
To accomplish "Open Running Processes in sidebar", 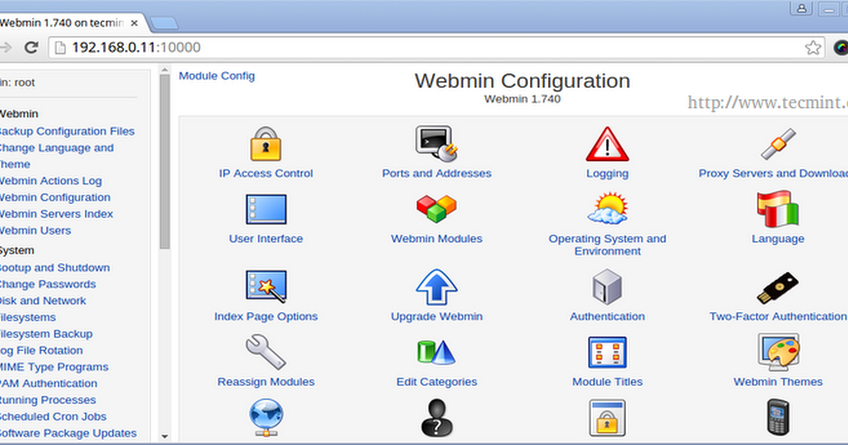I will [48, 400].
